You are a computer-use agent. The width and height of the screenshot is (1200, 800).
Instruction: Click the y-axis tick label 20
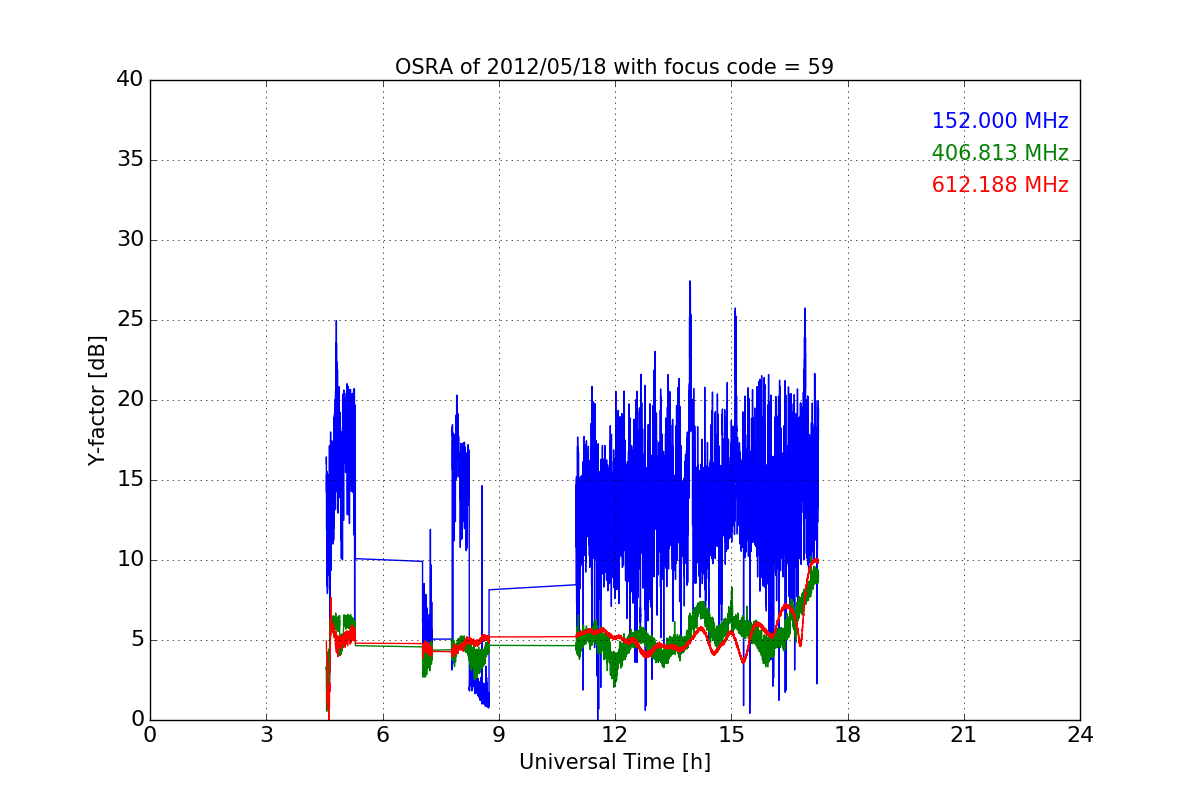coord(130,400)
